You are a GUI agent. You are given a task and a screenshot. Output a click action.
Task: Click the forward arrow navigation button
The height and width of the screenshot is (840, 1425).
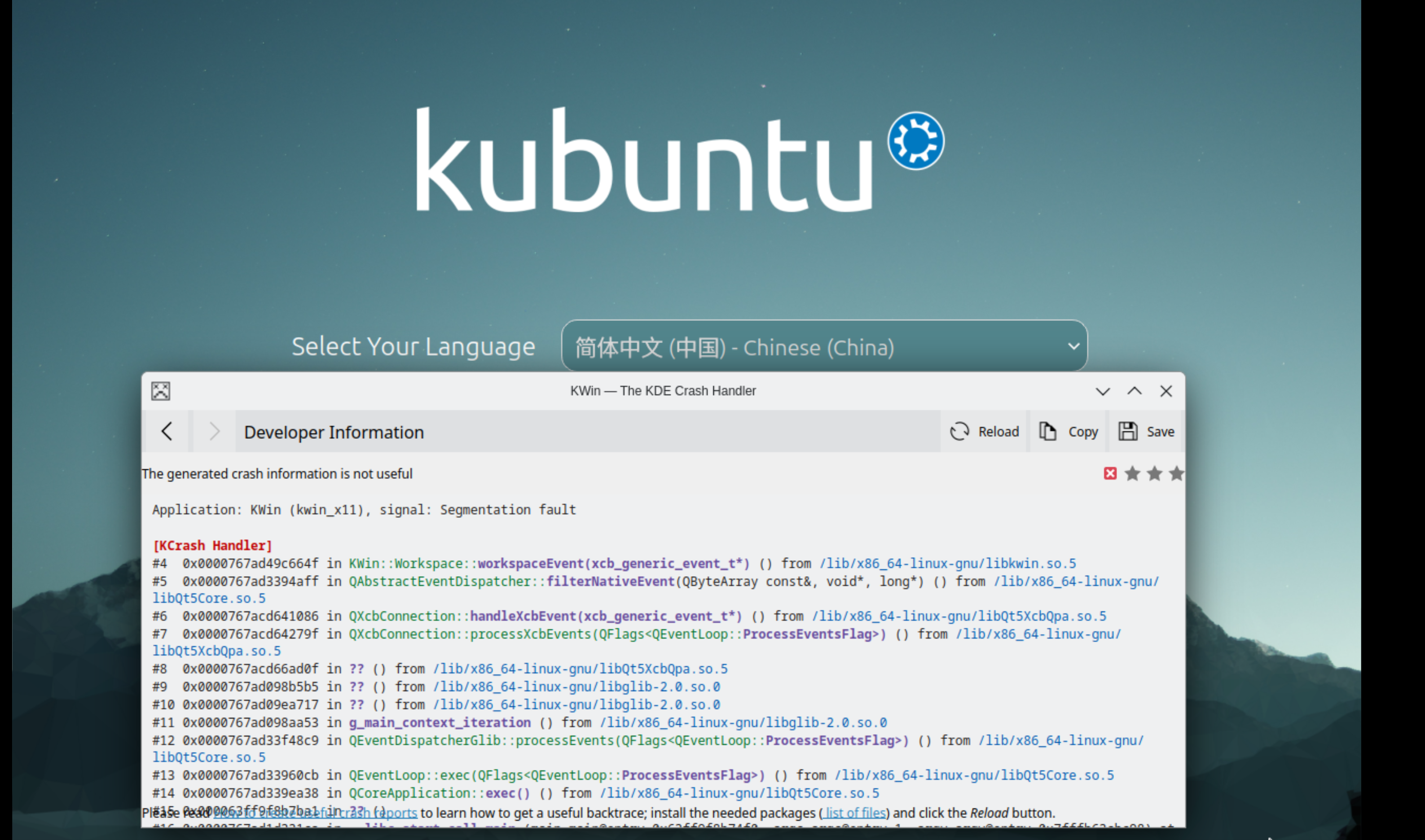point(214,432)
